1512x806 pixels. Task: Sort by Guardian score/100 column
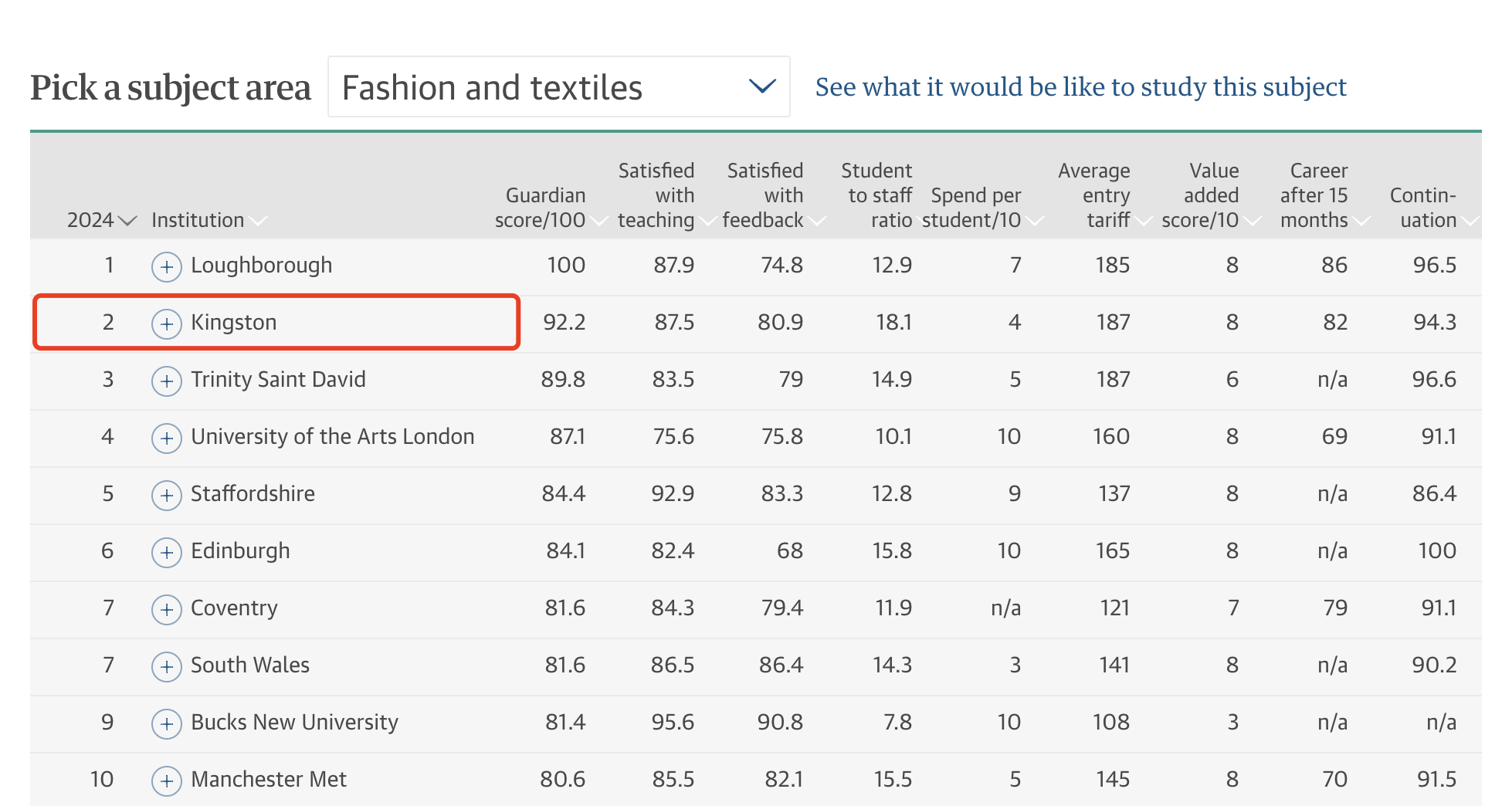click(x=550, y=208)
